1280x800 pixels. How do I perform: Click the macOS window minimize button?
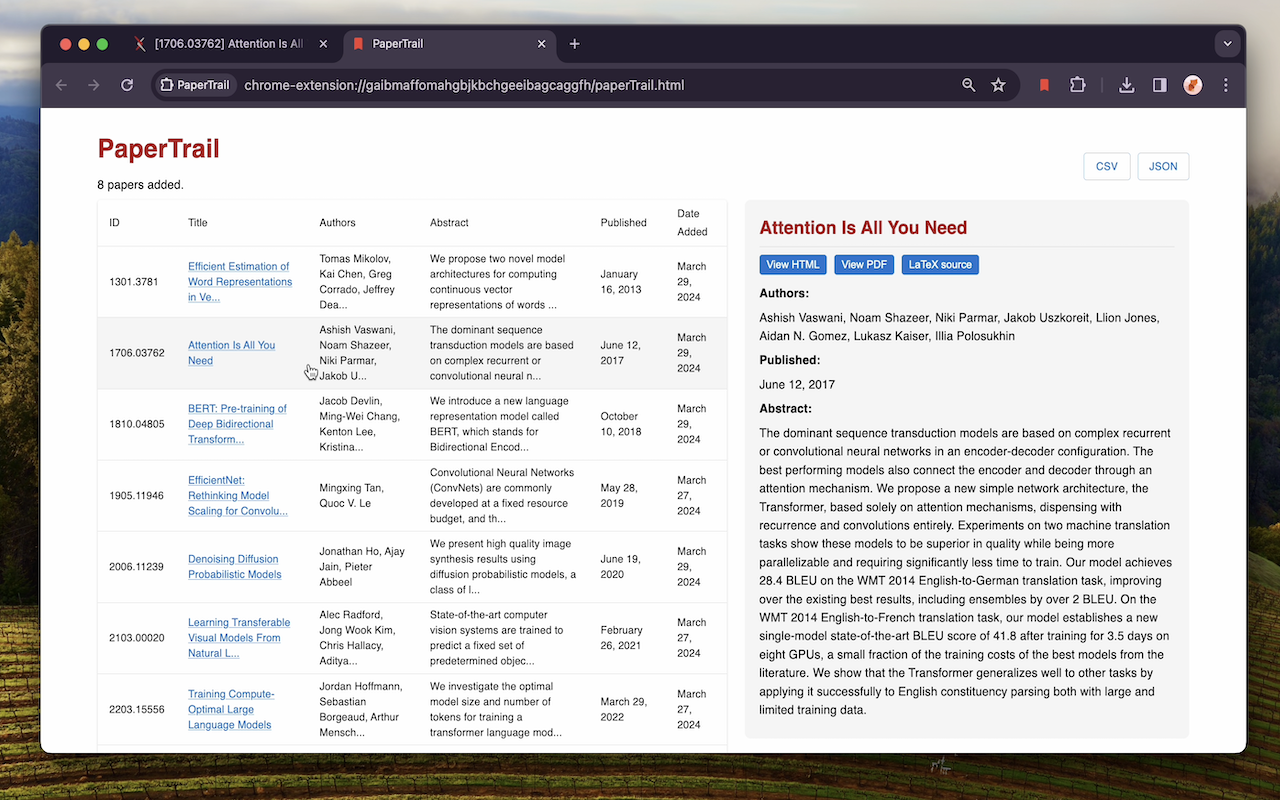[x=84, y=44]
